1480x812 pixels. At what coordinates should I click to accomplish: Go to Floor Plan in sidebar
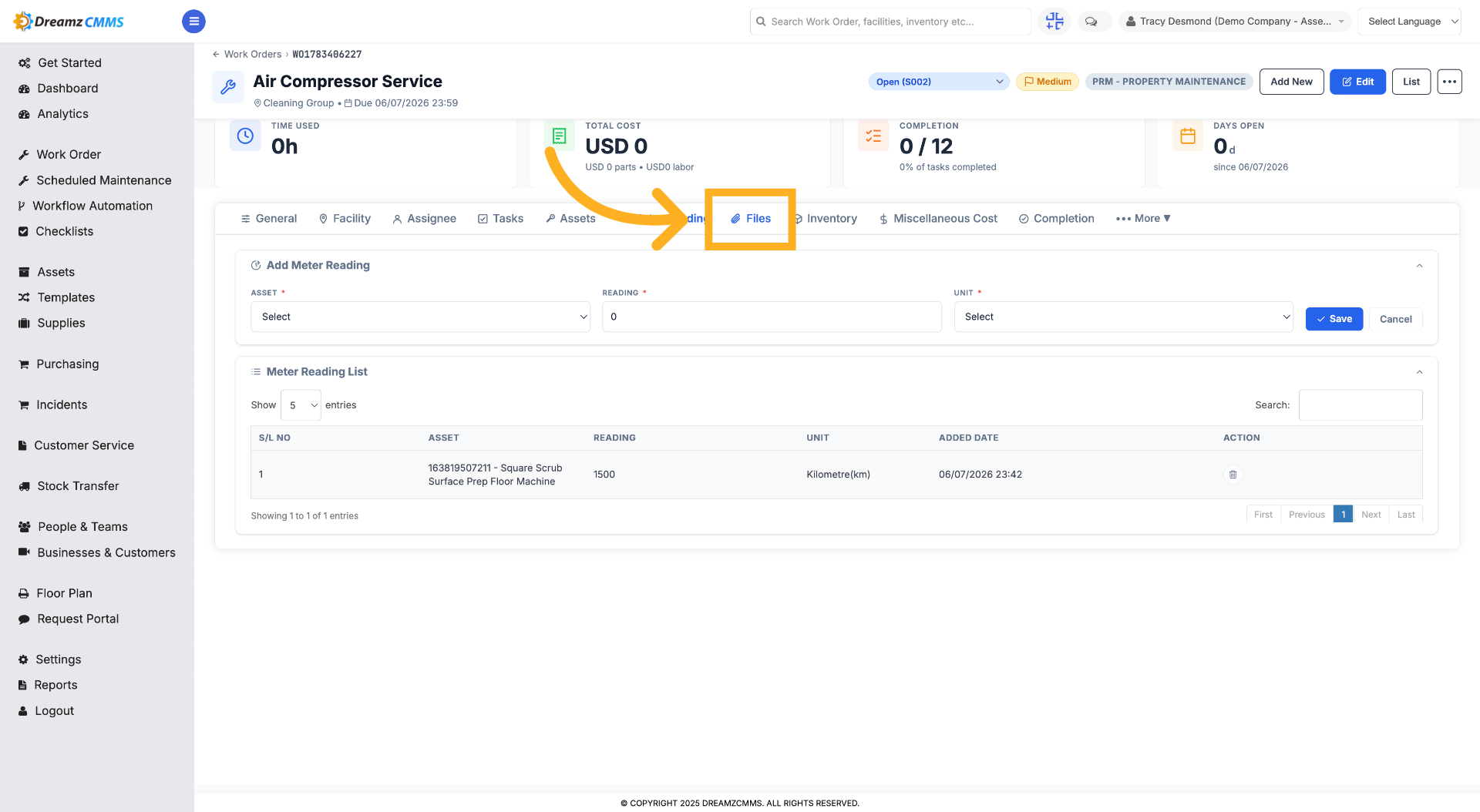[64, 593]
